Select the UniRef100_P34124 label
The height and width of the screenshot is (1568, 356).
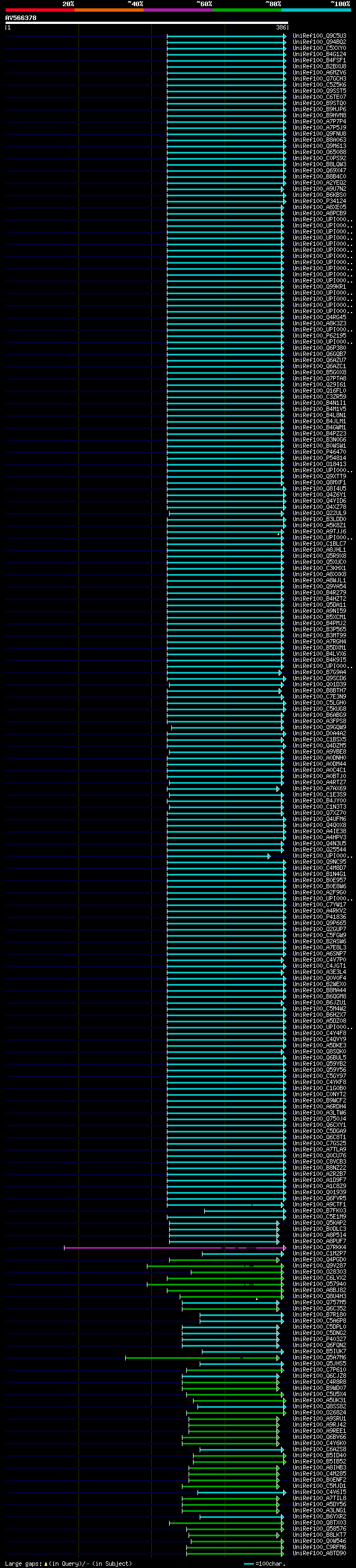[x=319, y=201]
